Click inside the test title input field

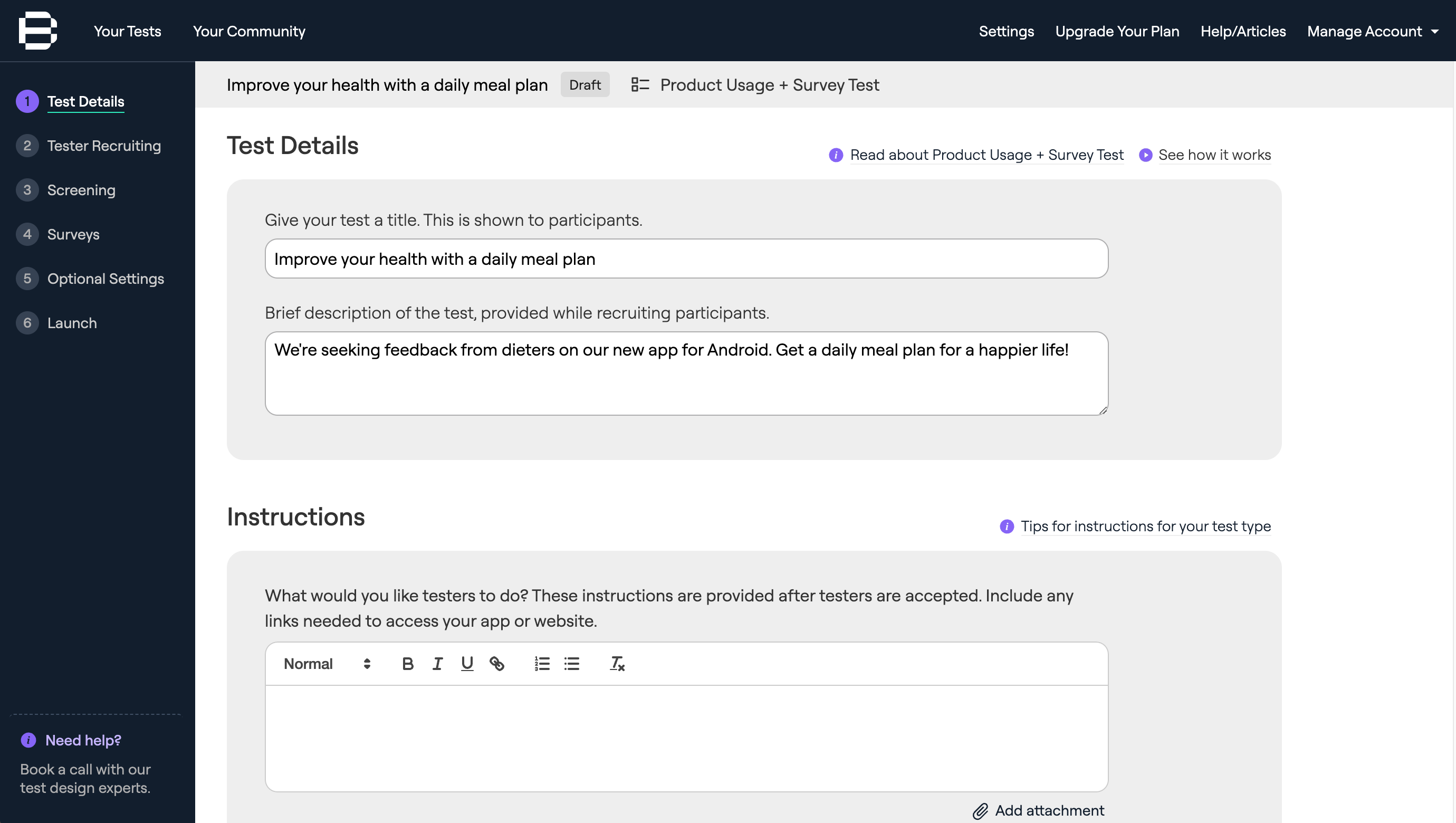(686, 259)
